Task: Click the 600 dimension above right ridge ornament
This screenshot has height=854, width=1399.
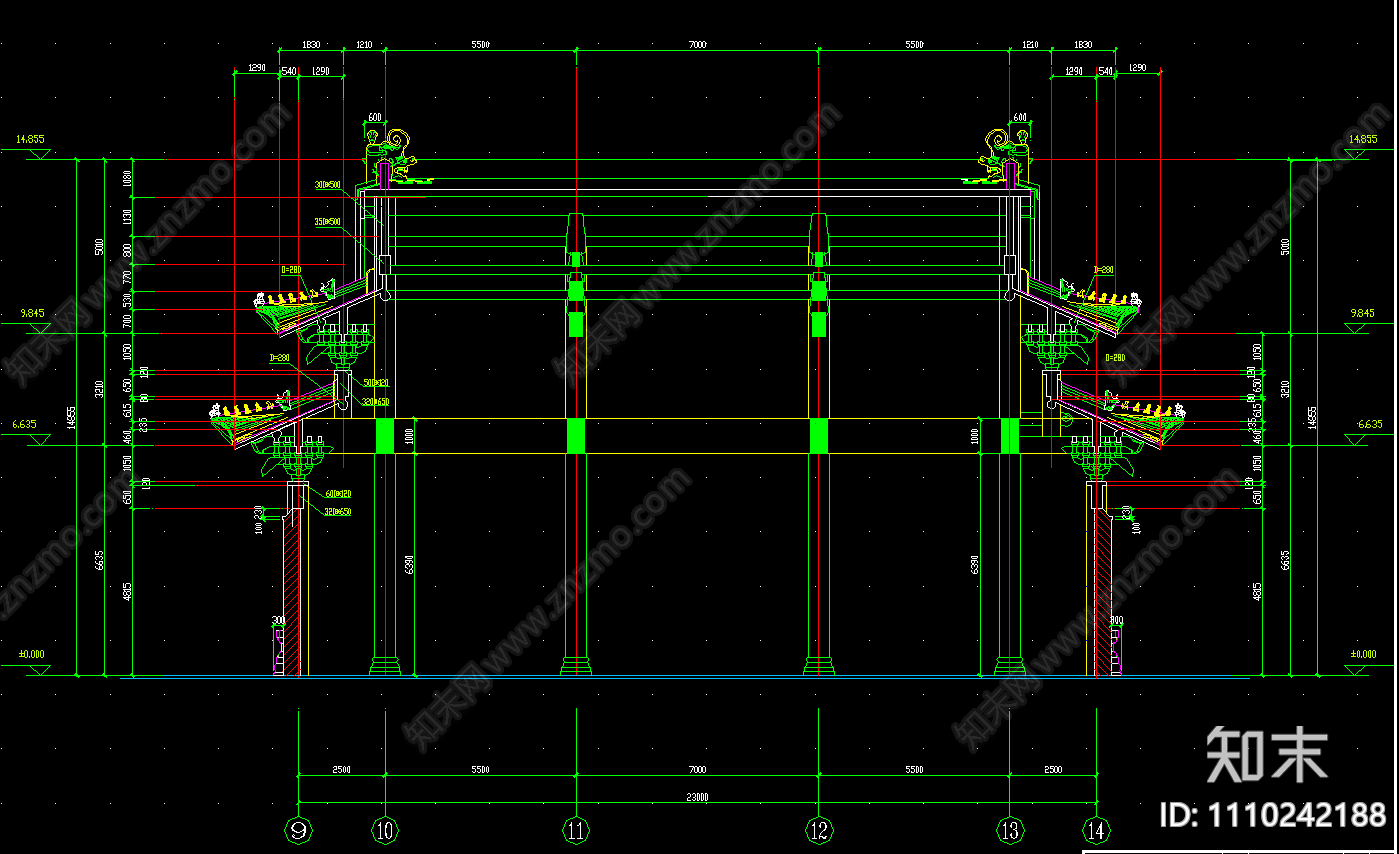Action: (x=1020, y=118)
